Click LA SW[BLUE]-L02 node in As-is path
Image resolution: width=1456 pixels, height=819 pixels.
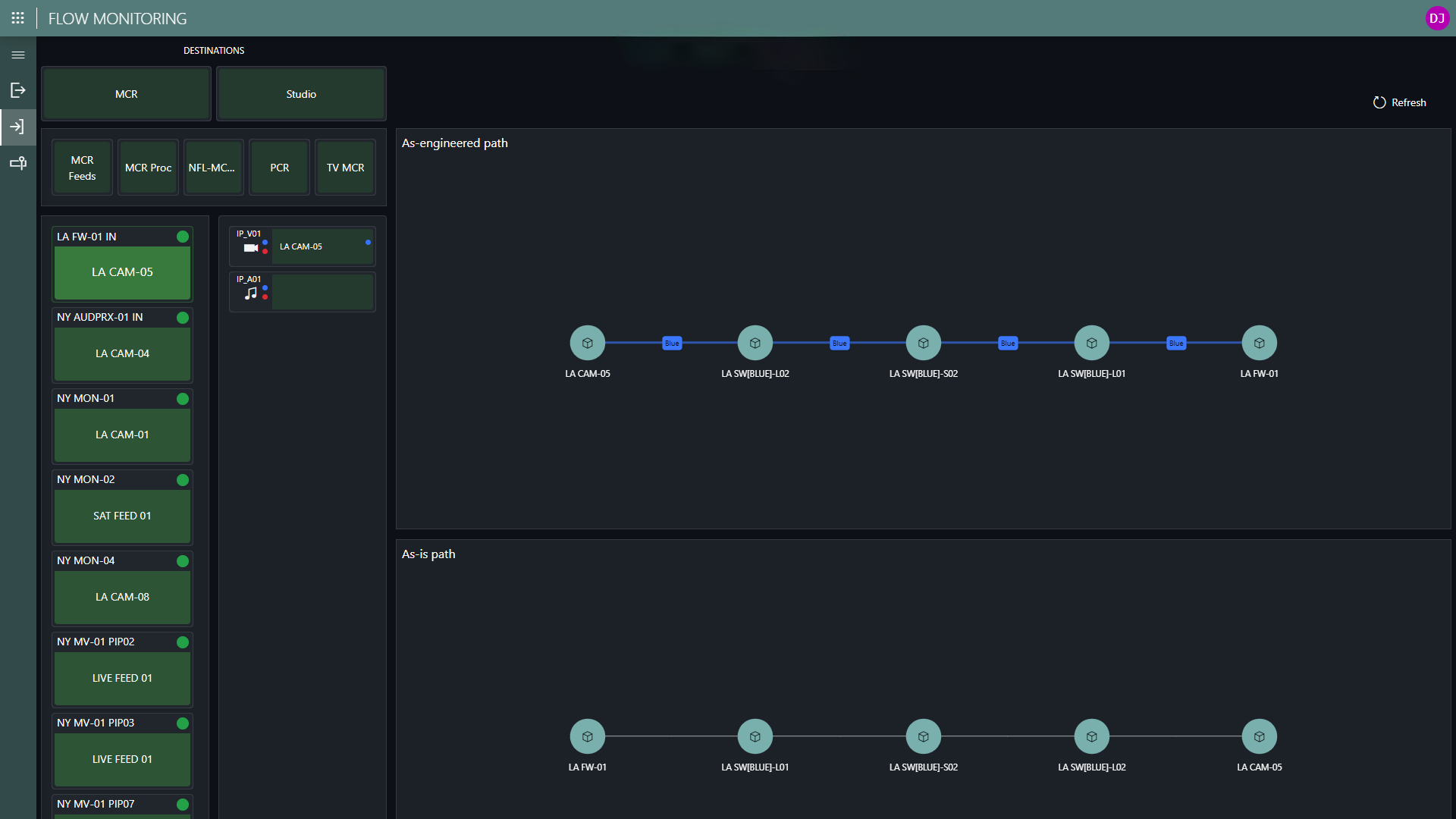(1092, 736)
